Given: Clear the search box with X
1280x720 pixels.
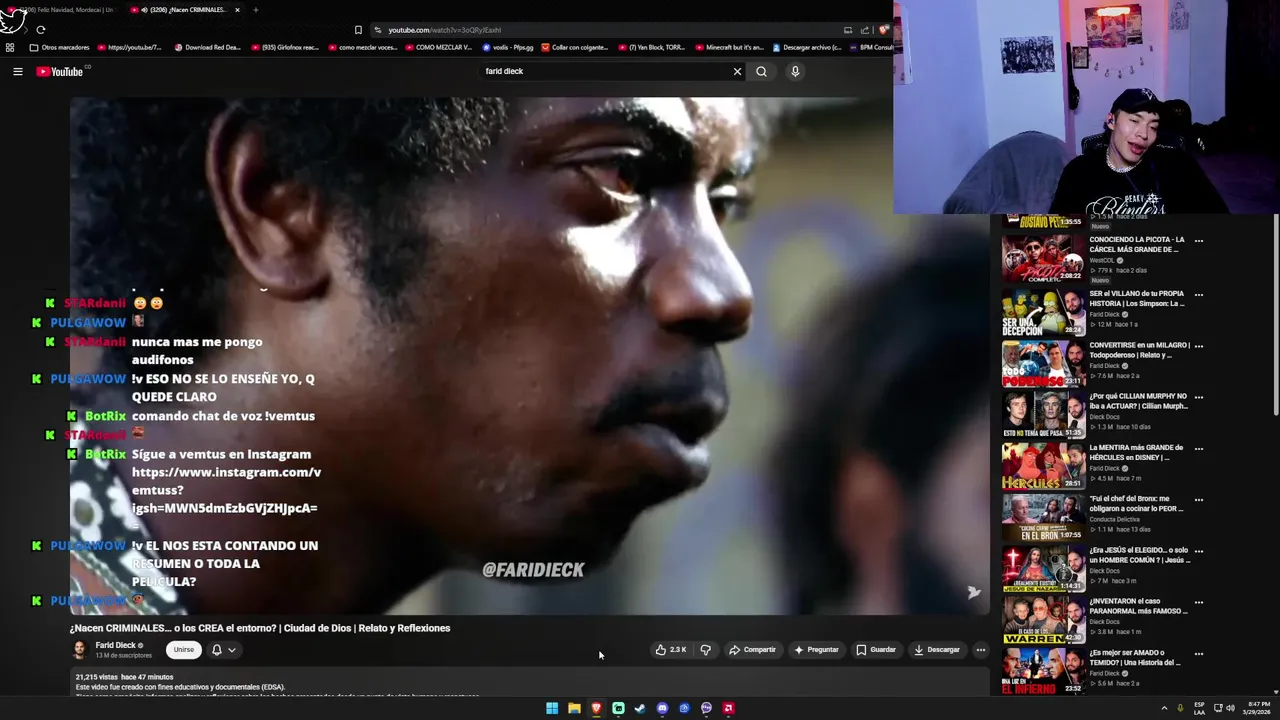Looking at the screenshot, I should coord(737,71).
